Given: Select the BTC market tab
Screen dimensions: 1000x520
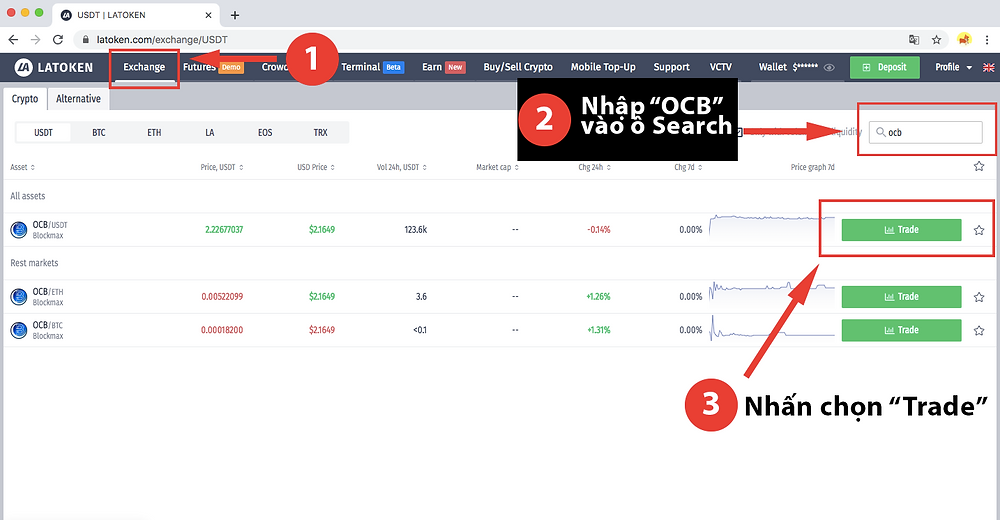Looking at the screenshot, I should (x=99, y=133).
